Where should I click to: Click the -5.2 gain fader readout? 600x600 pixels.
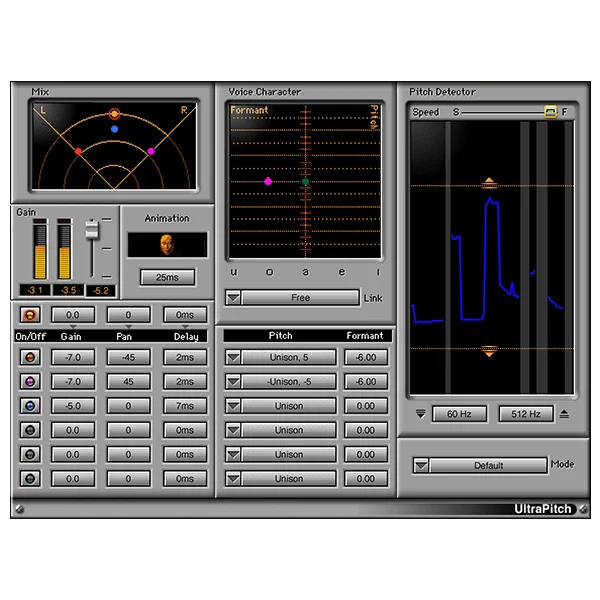click(101, 291)
